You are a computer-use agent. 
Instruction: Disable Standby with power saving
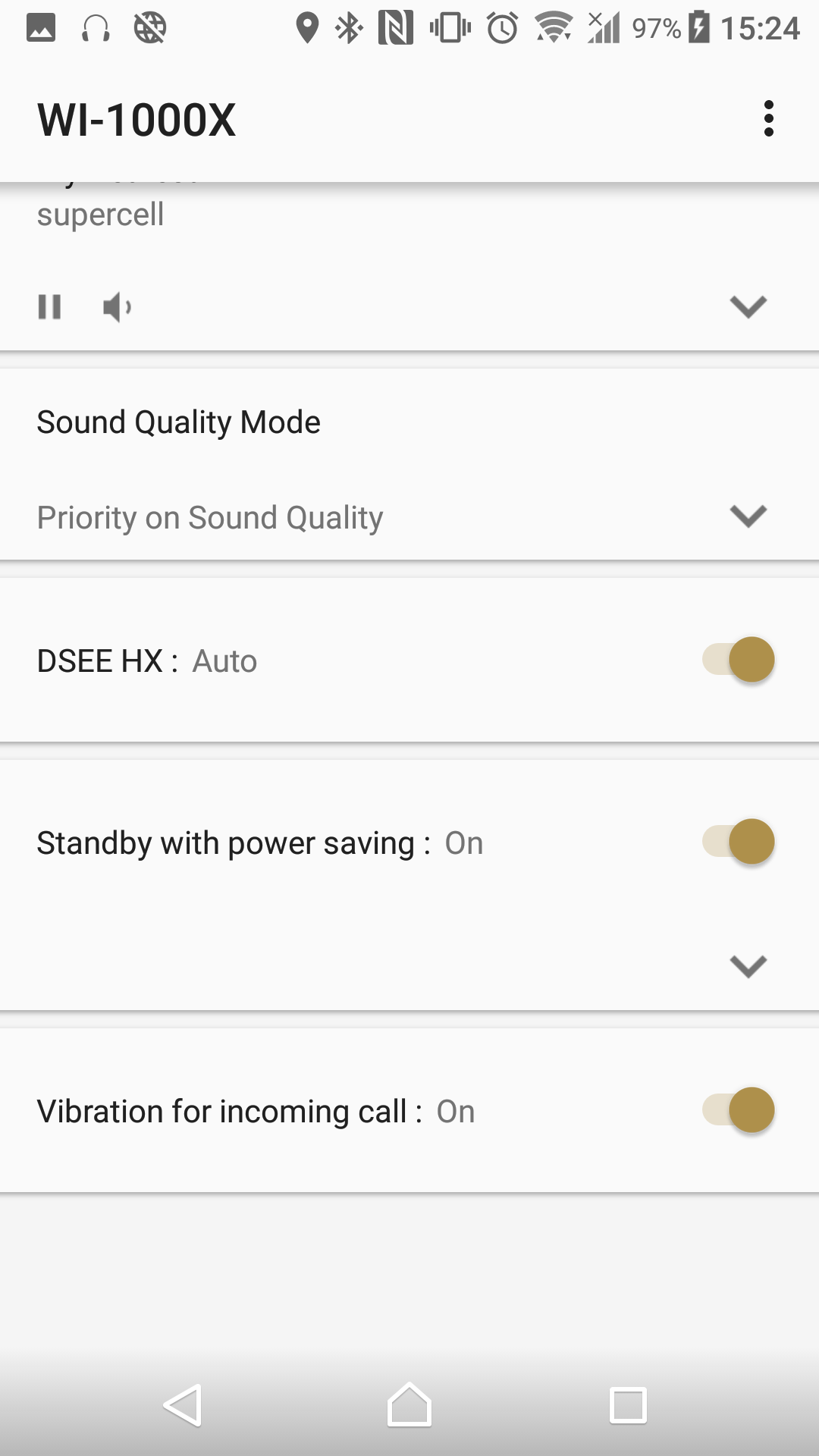click(739, 842)
